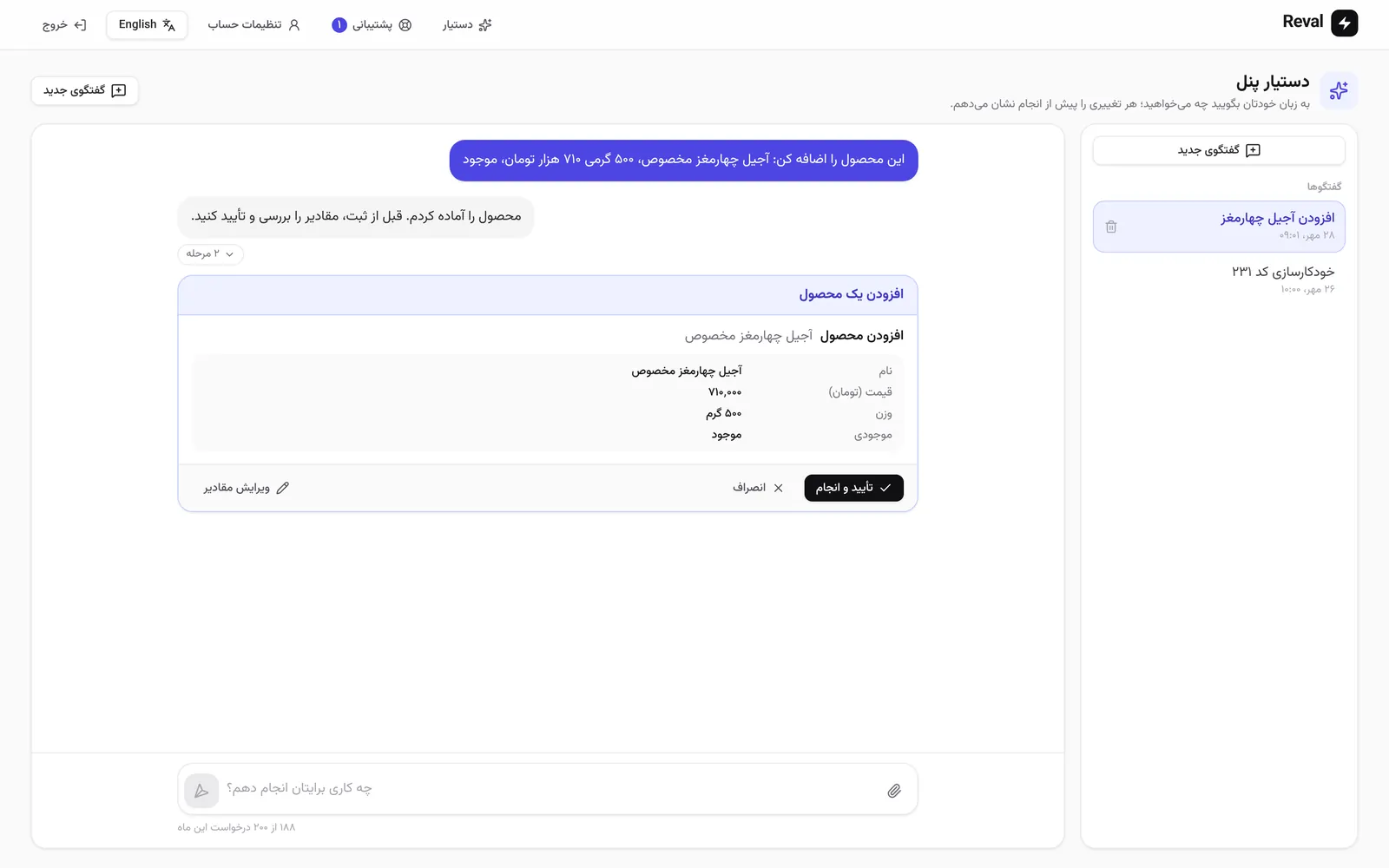Click the user's blue message bubble
The height and width of the screenshot is (868, 1389).
click(x=683, y=161)
